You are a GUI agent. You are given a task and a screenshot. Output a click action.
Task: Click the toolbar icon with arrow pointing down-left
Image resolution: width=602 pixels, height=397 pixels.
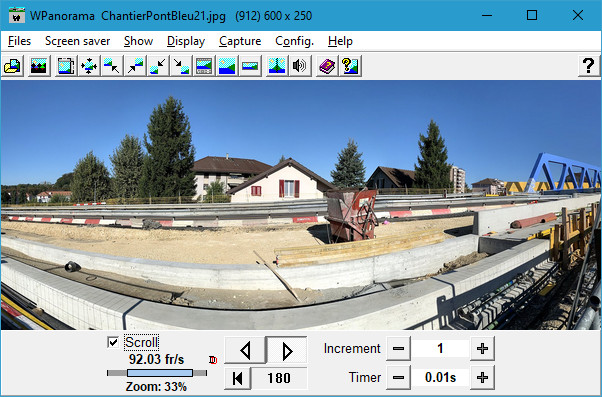(x=158, y=66)
